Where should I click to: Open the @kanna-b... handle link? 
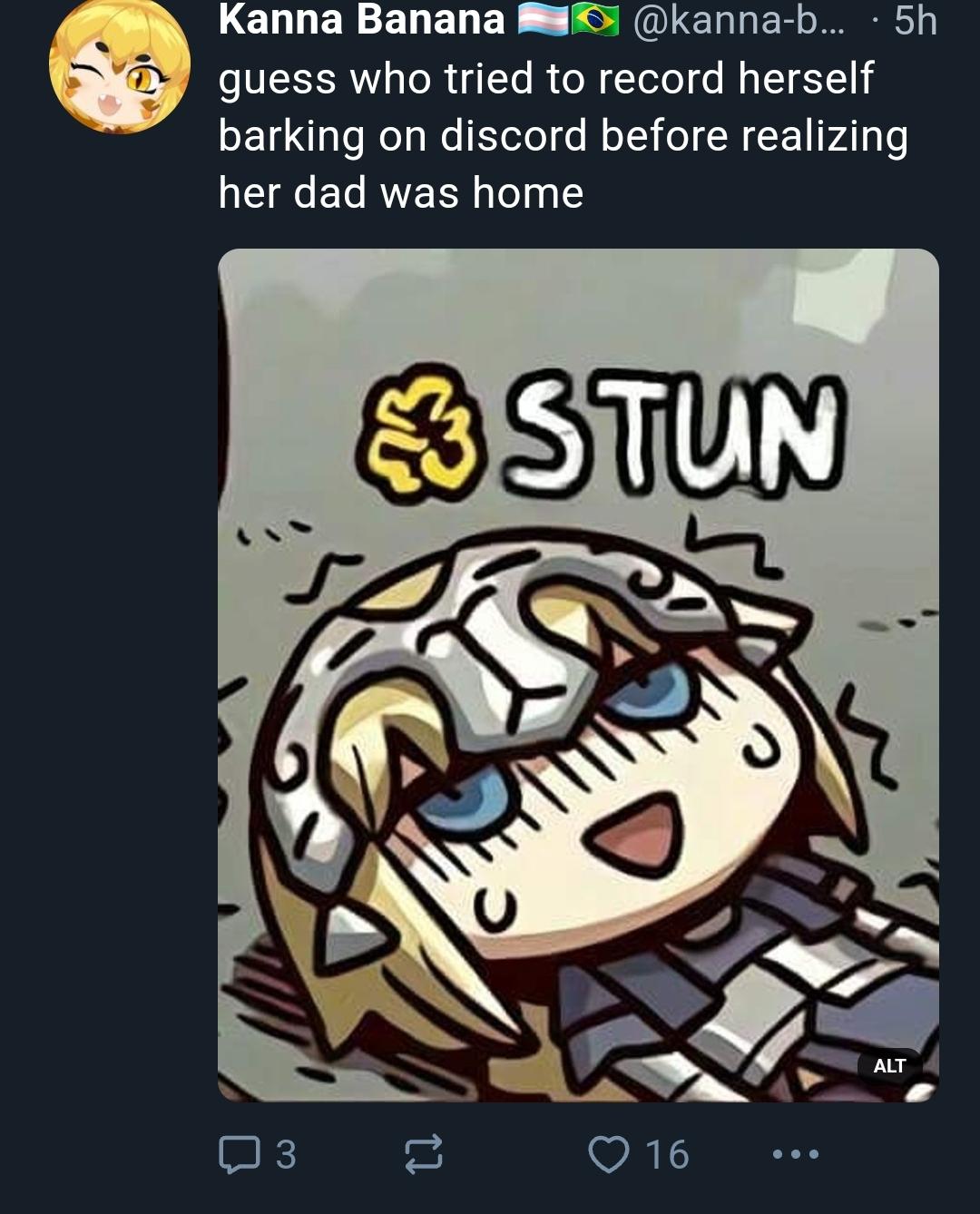click(738, 20)
